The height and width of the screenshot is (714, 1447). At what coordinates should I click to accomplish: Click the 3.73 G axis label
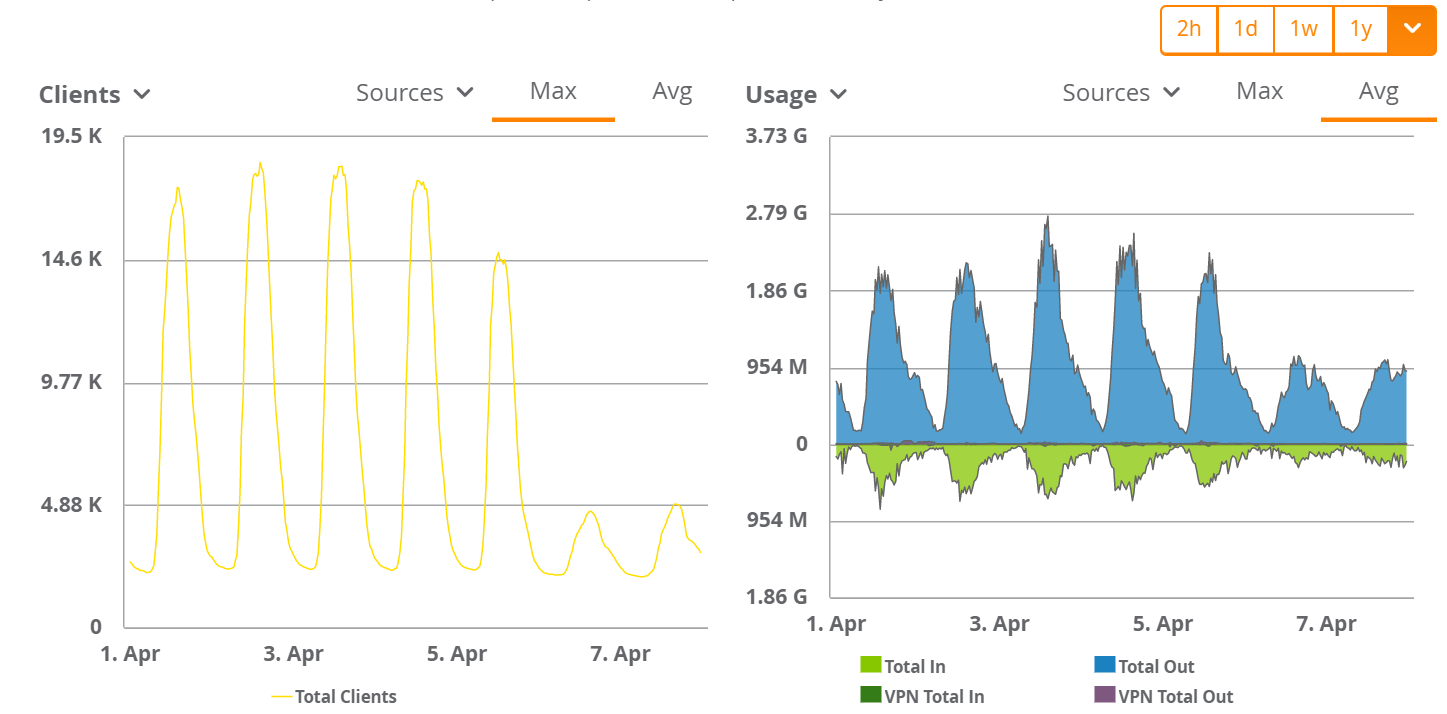[776, 137]
